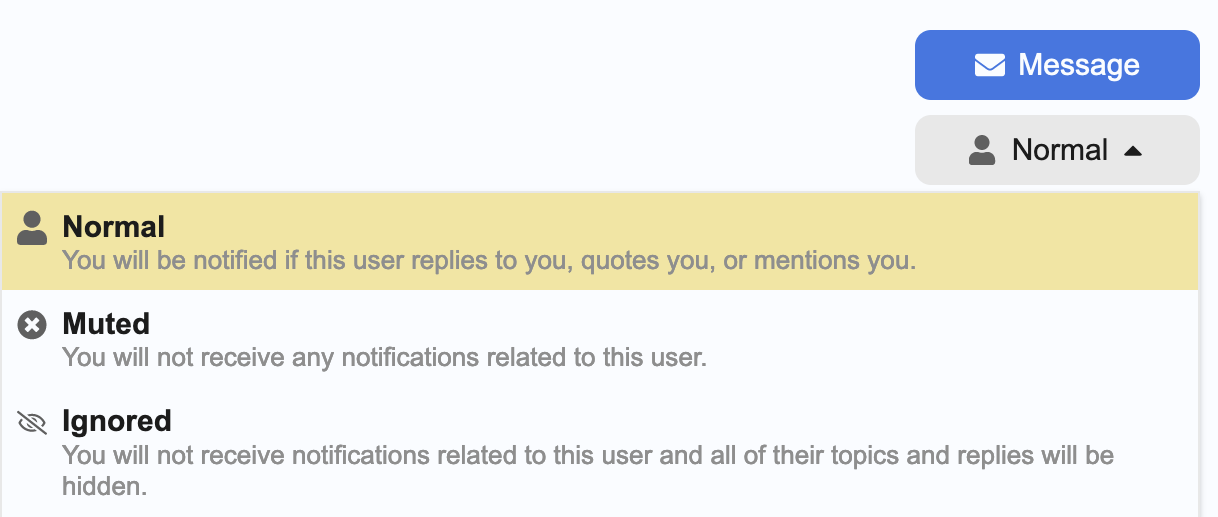Click the circled X icon next to Muted
Image resolution: width=1218 pixels, height=517 pixels.
point(33,324)
